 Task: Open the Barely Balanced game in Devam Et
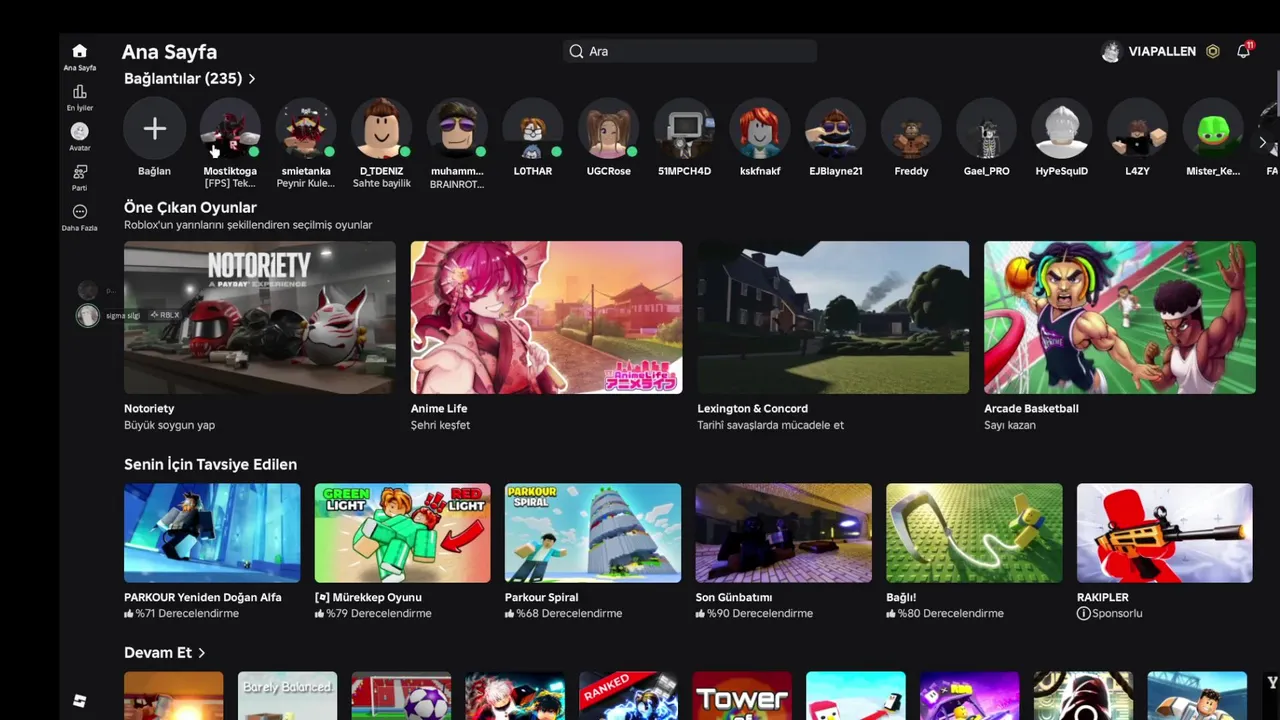coord(288,696)
